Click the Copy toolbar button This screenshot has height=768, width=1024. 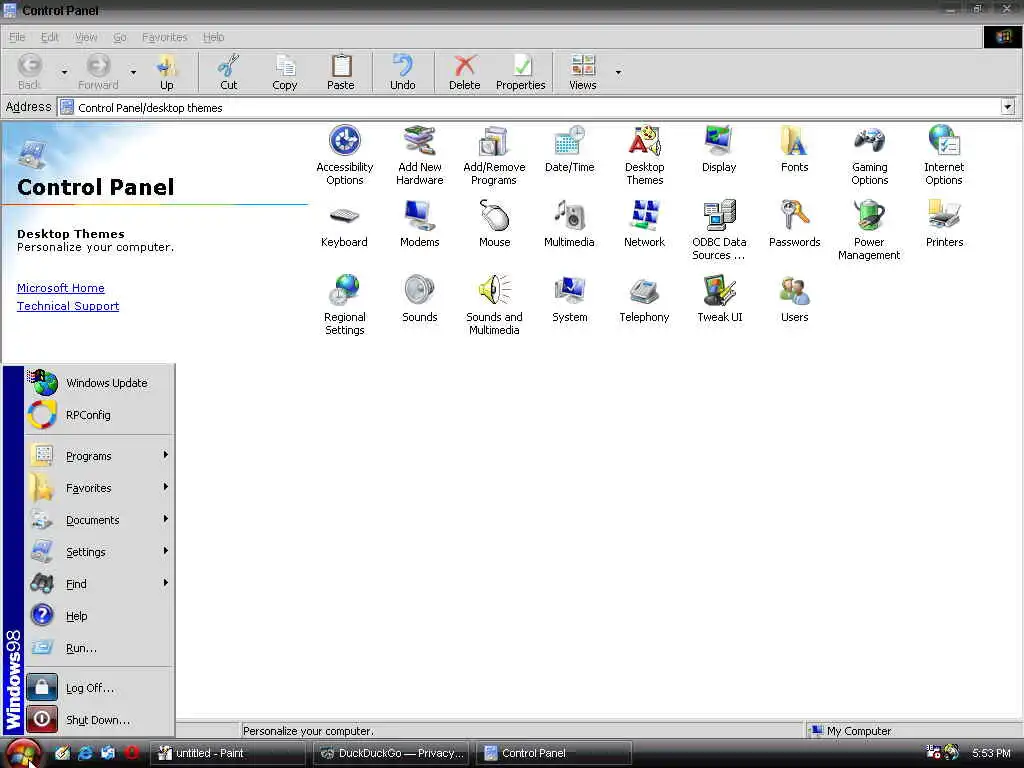click(285, 72)
